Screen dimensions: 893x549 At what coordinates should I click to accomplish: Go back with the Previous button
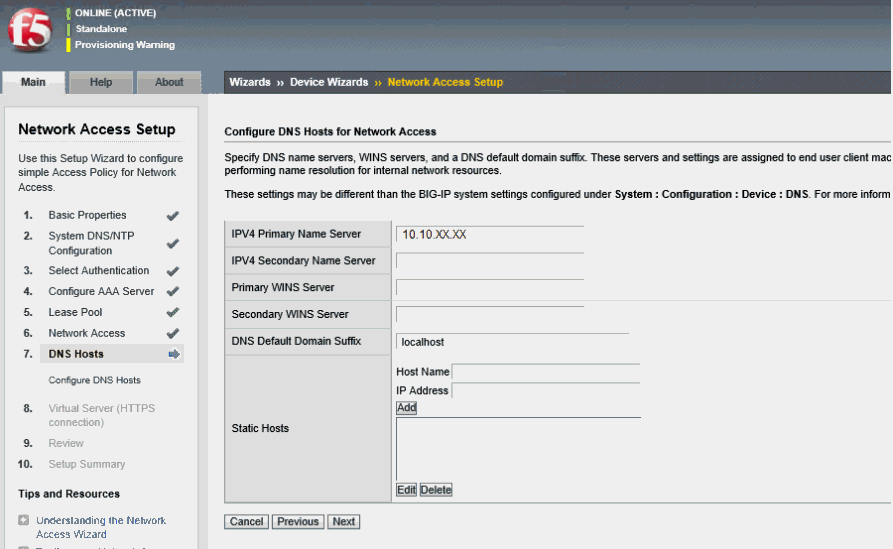pyautogui.click(x=298, y=522)
